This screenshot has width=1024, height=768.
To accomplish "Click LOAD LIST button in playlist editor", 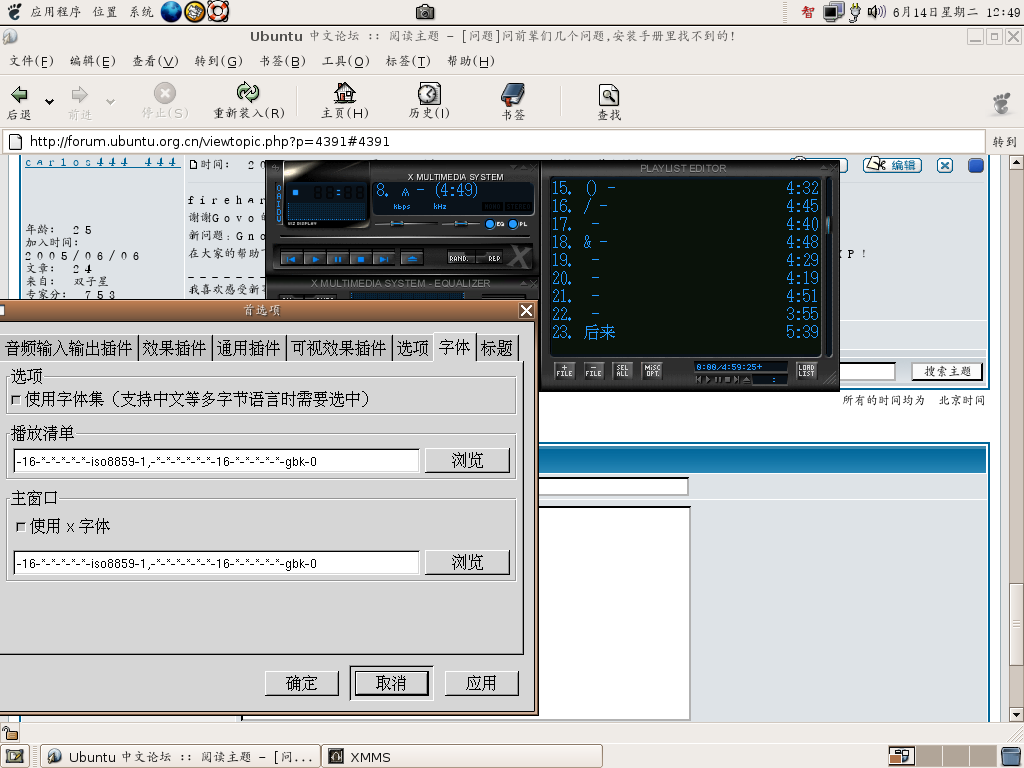I will tap(807, 371).
